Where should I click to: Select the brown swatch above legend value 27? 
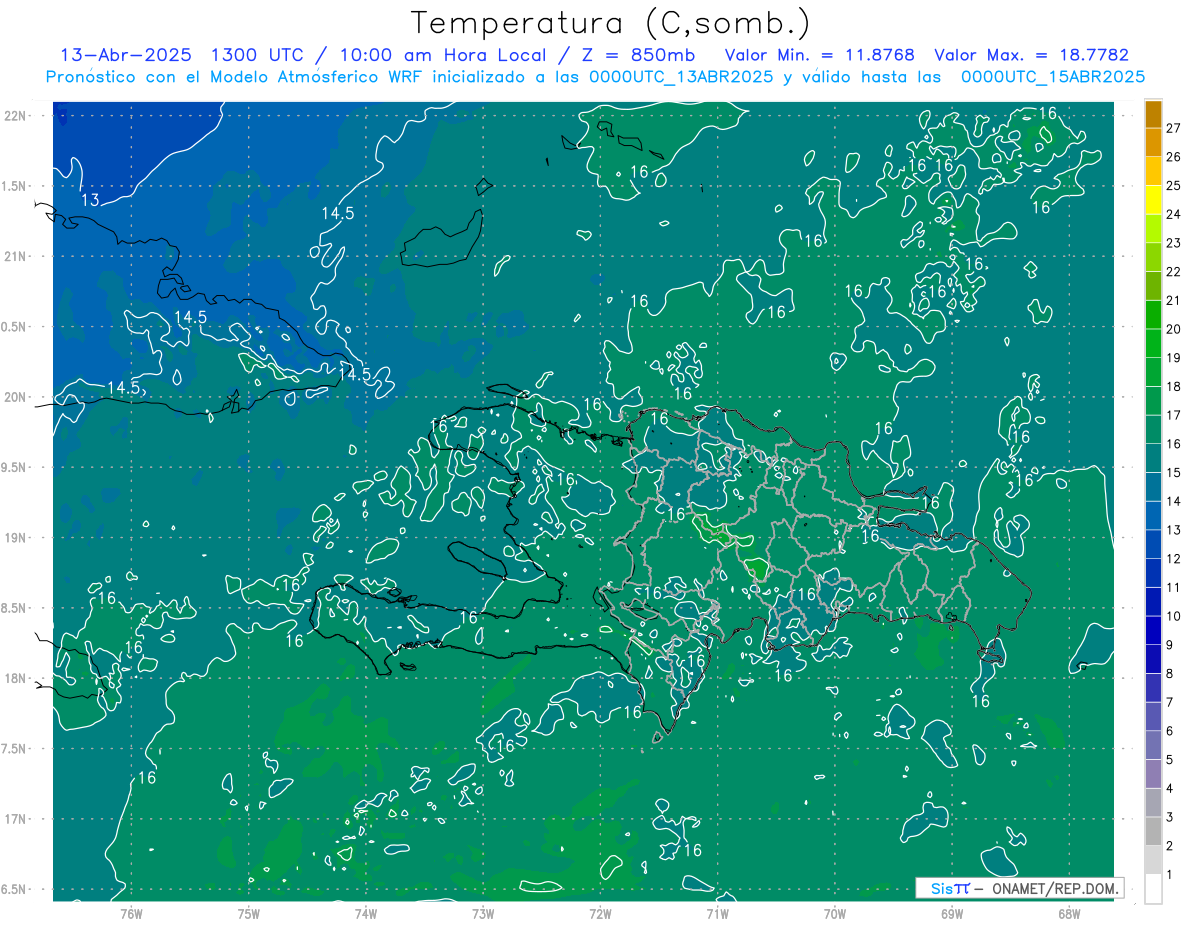[1153, 114]
